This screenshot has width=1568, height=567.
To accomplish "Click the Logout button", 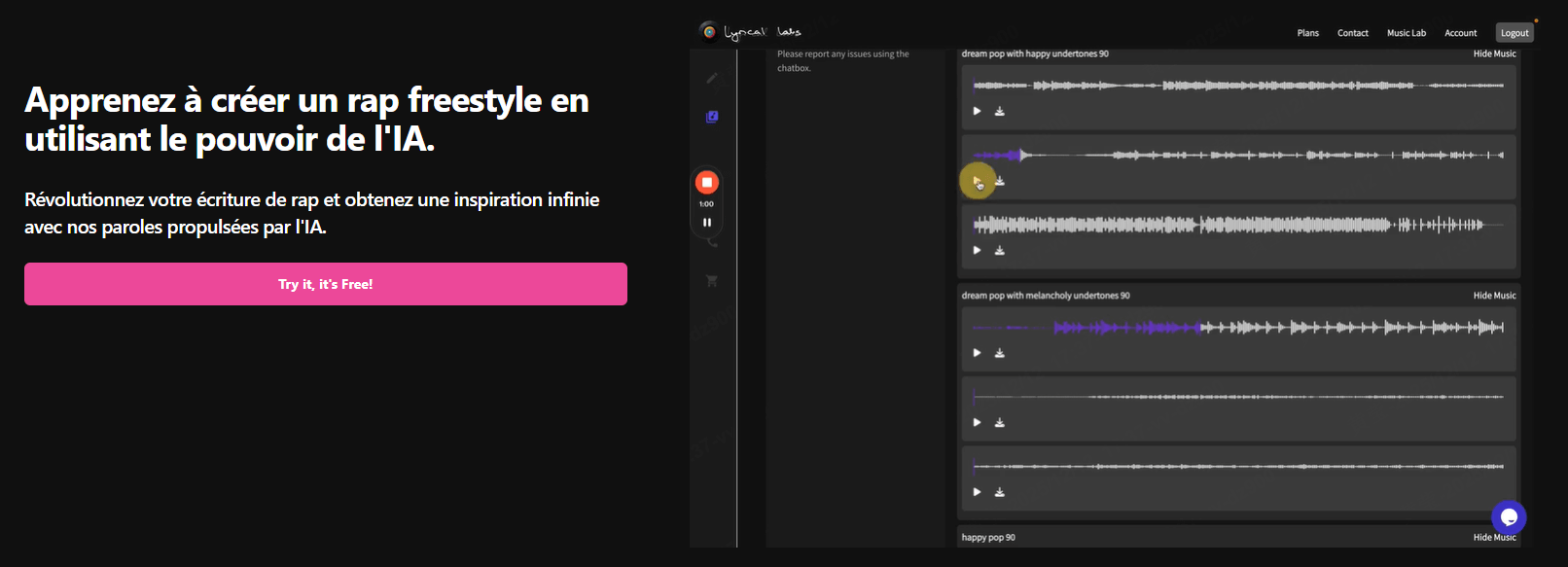I will point(1515,33).
